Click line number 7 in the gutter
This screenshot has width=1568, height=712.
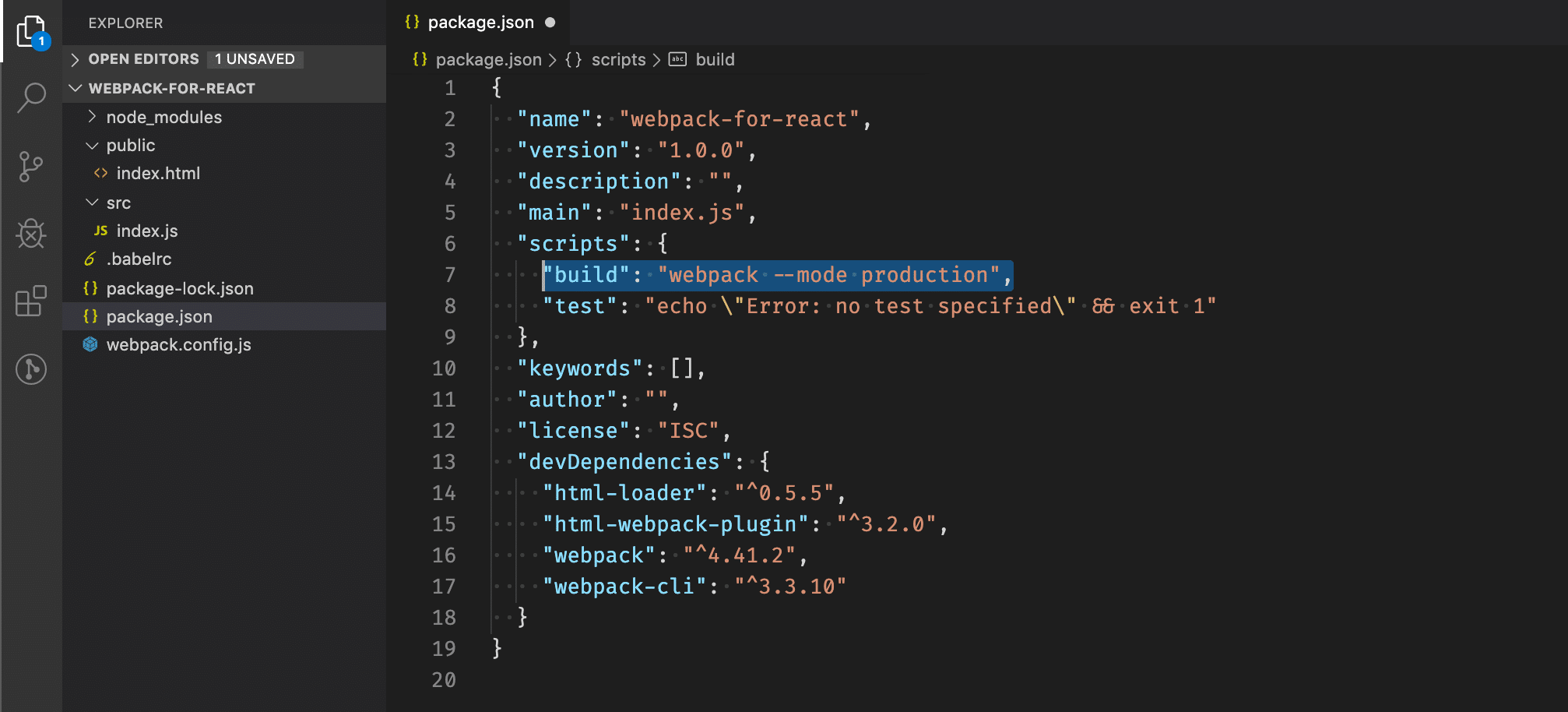pyautogui.click(x=449, y=275)
